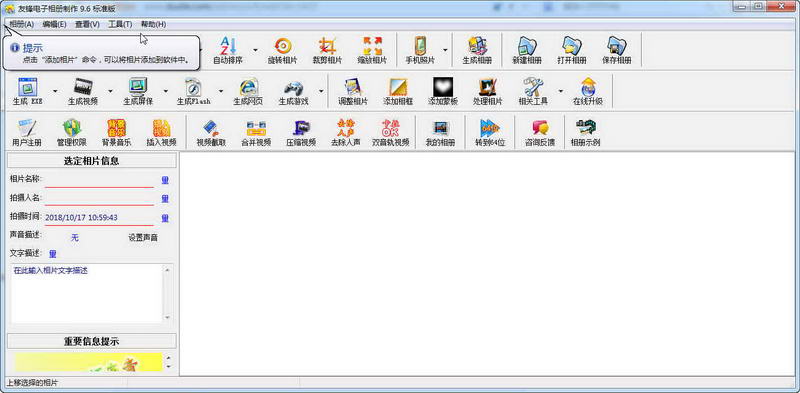
Task: Click the 里 link beside 相片名称
Action: 165,180
